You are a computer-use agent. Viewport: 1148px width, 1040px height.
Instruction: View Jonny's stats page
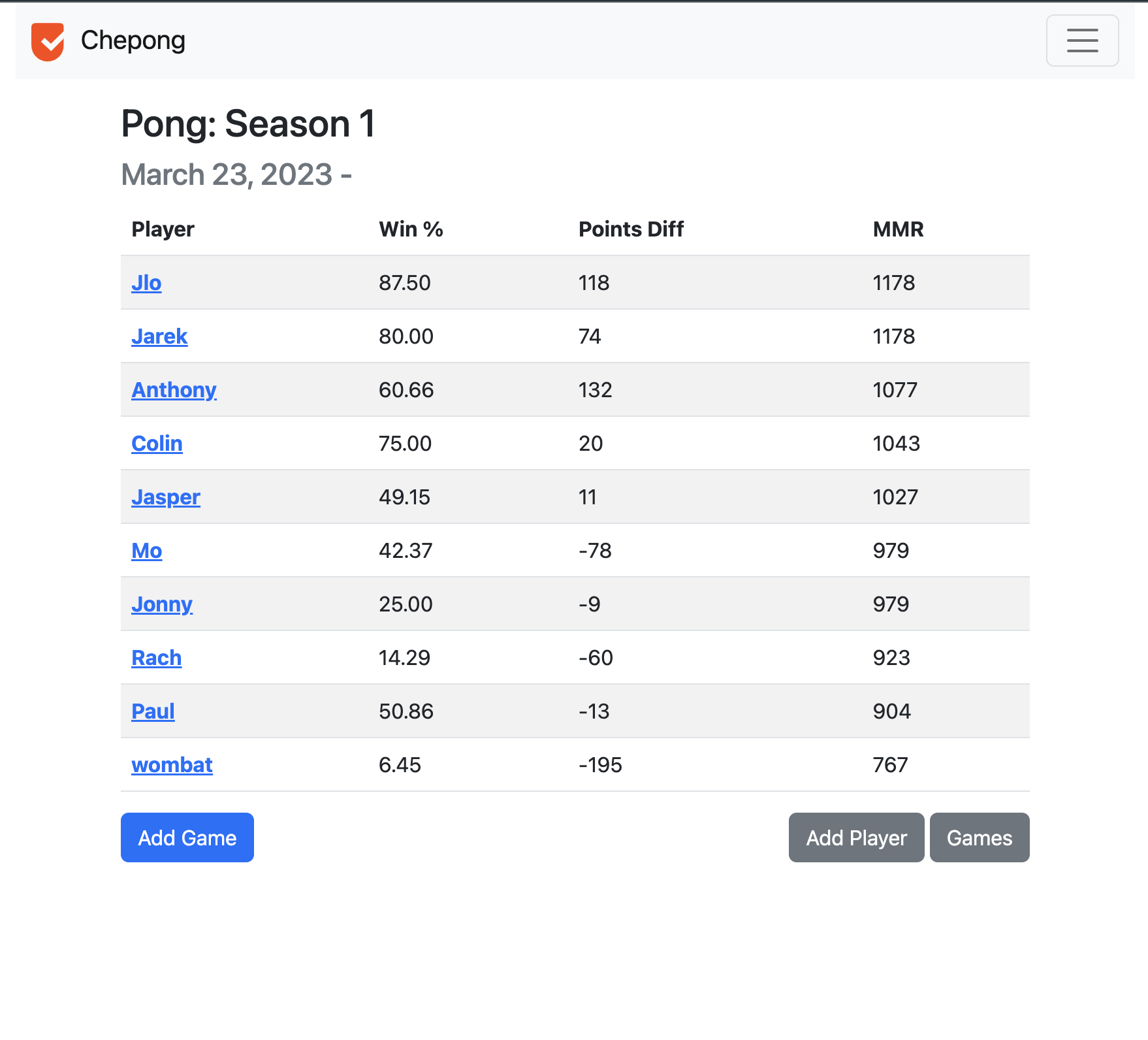[x=161, y=604]
